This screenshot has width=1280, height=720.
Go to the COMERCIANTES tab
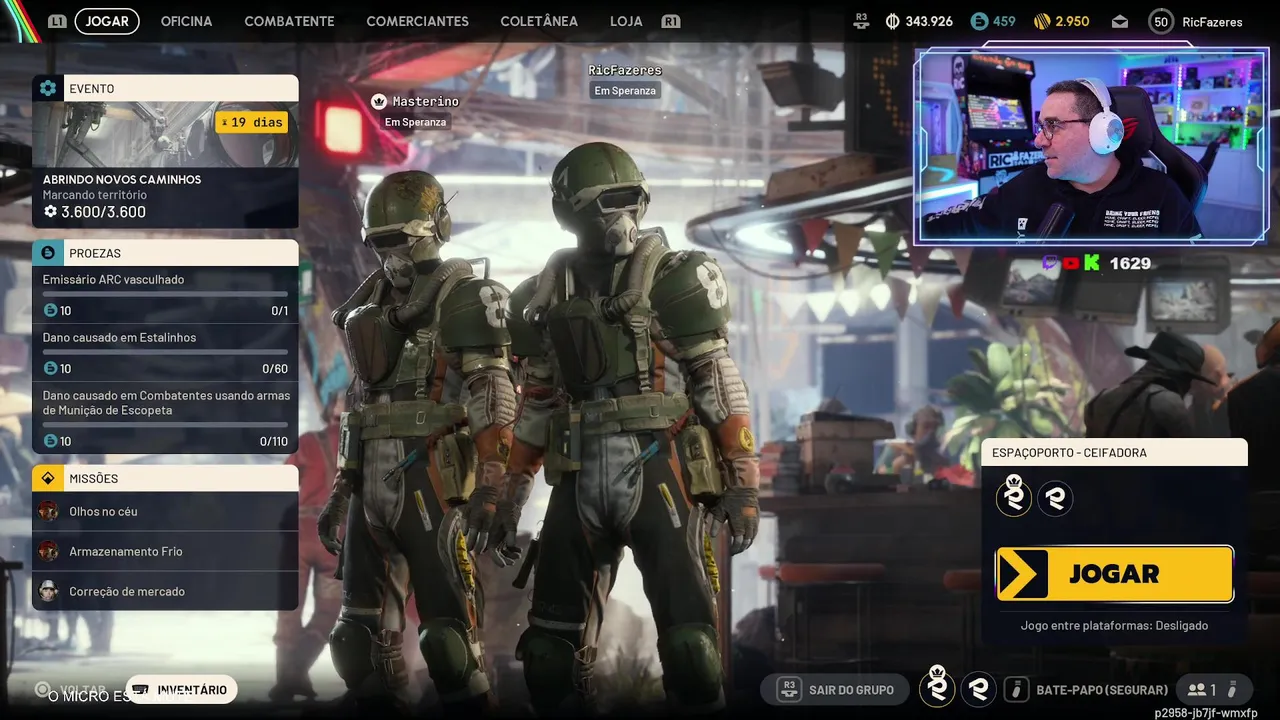click(417, 21)
